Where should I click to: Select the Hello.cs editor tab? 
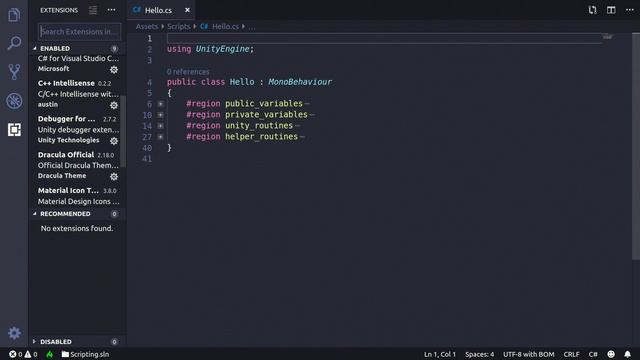click(x=160, y=10)
